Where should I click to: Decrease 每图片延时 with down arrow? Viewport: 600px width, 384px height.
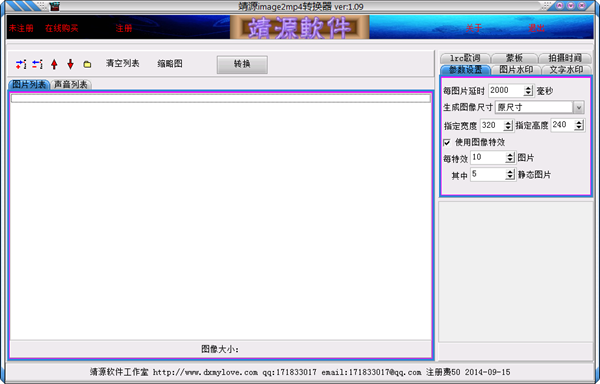pos(528,93)
